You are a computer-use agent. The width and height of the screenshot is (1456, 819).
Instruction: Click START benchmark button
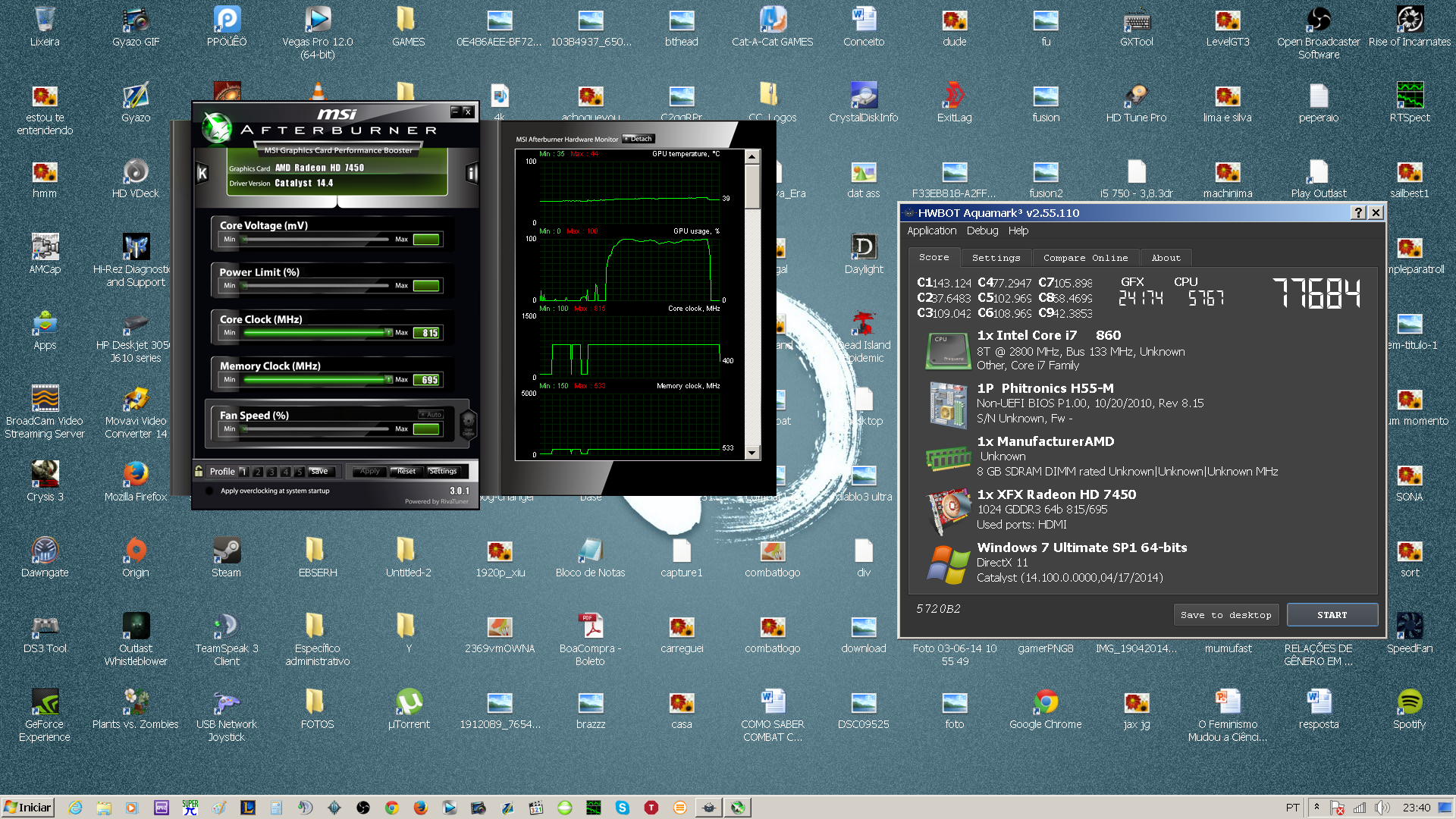1332,615
